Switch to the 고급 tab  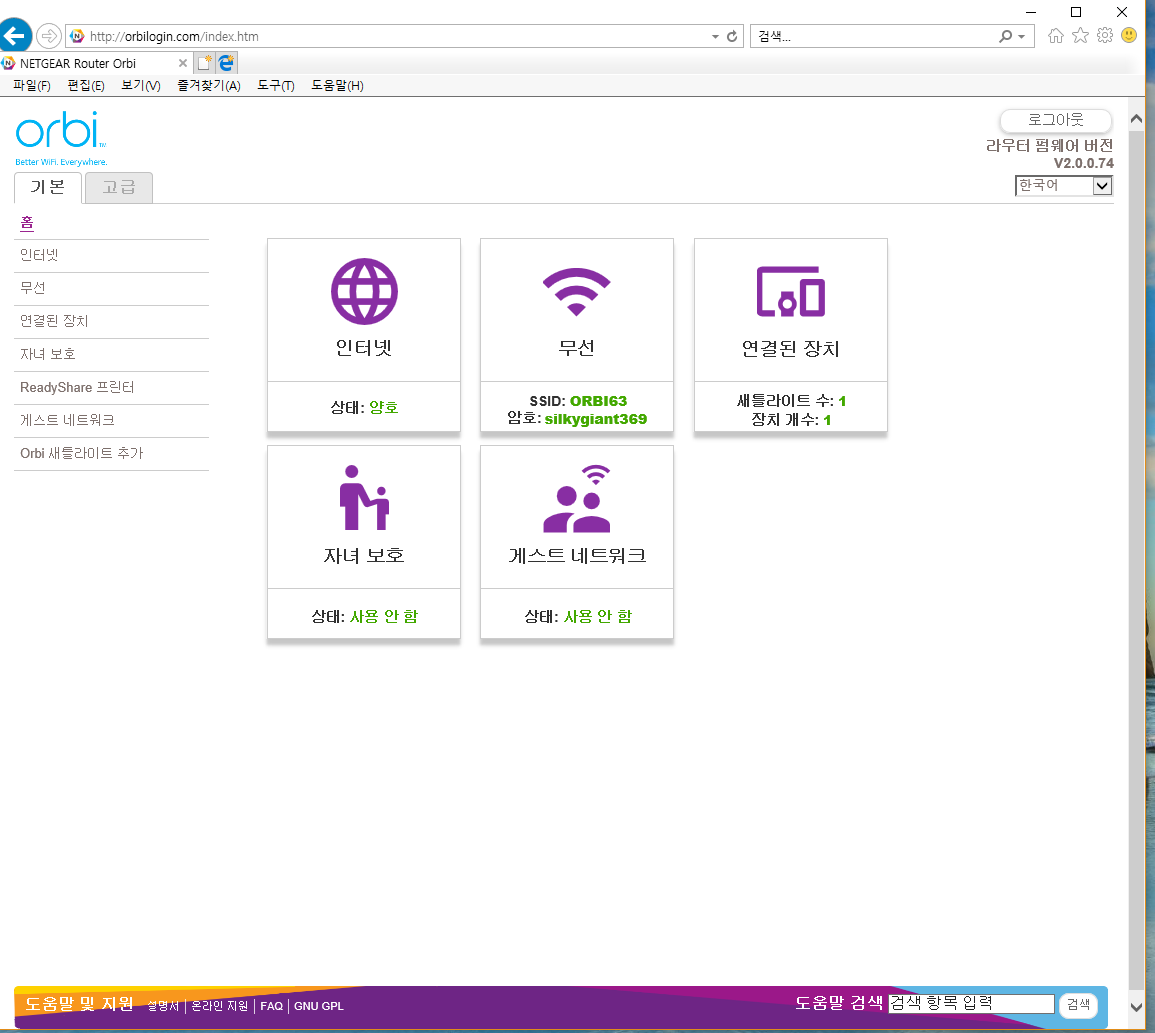click(x=119, y=187)
